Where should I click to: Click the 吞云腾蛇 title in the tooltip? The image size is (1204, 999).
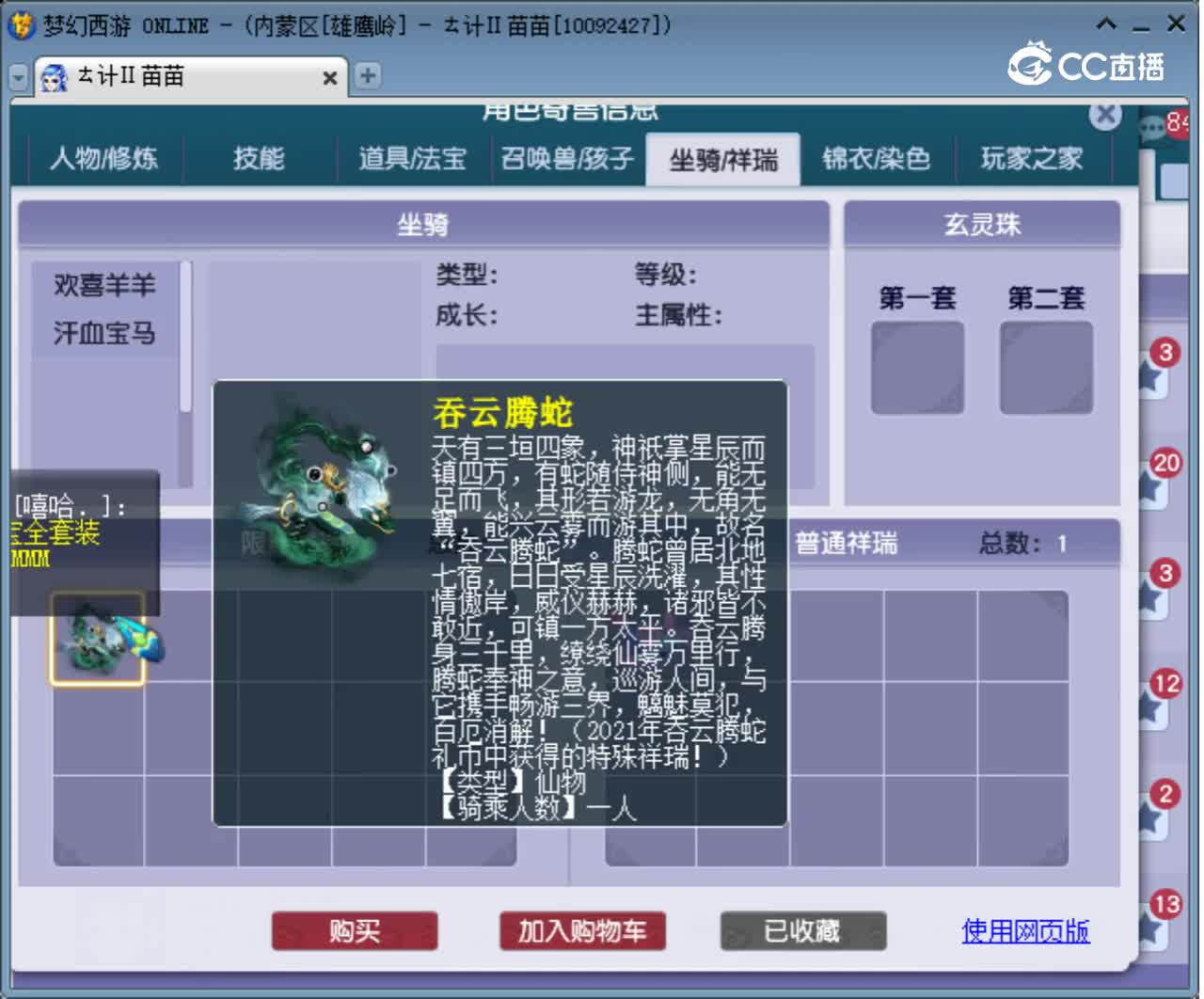tap(502, 412)
